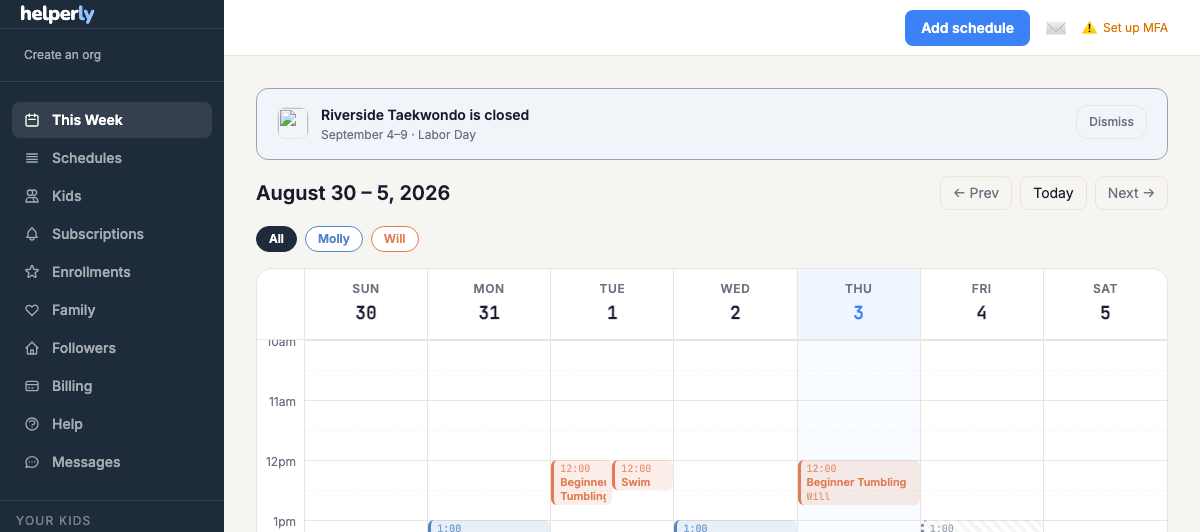Open Monday's 1:00 event
Screen dimensions: 1200x532
489,526
